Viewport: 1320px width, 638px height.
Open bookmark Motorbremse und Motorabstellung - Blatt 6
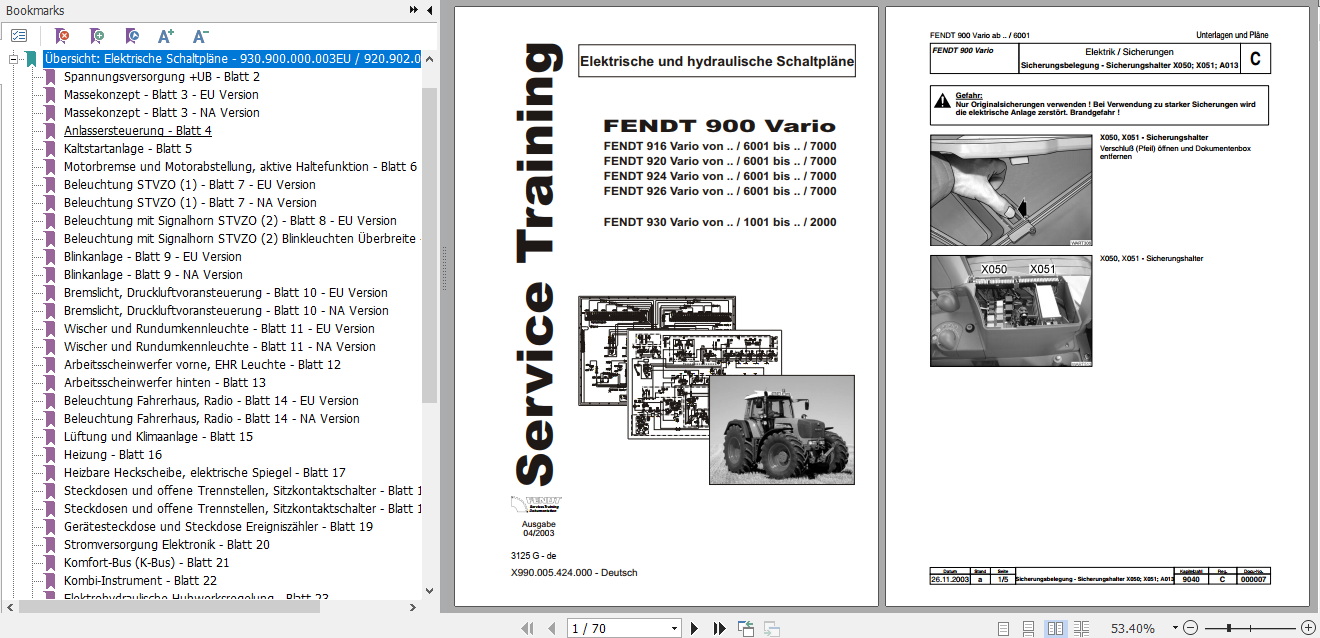tap(241, 166)
